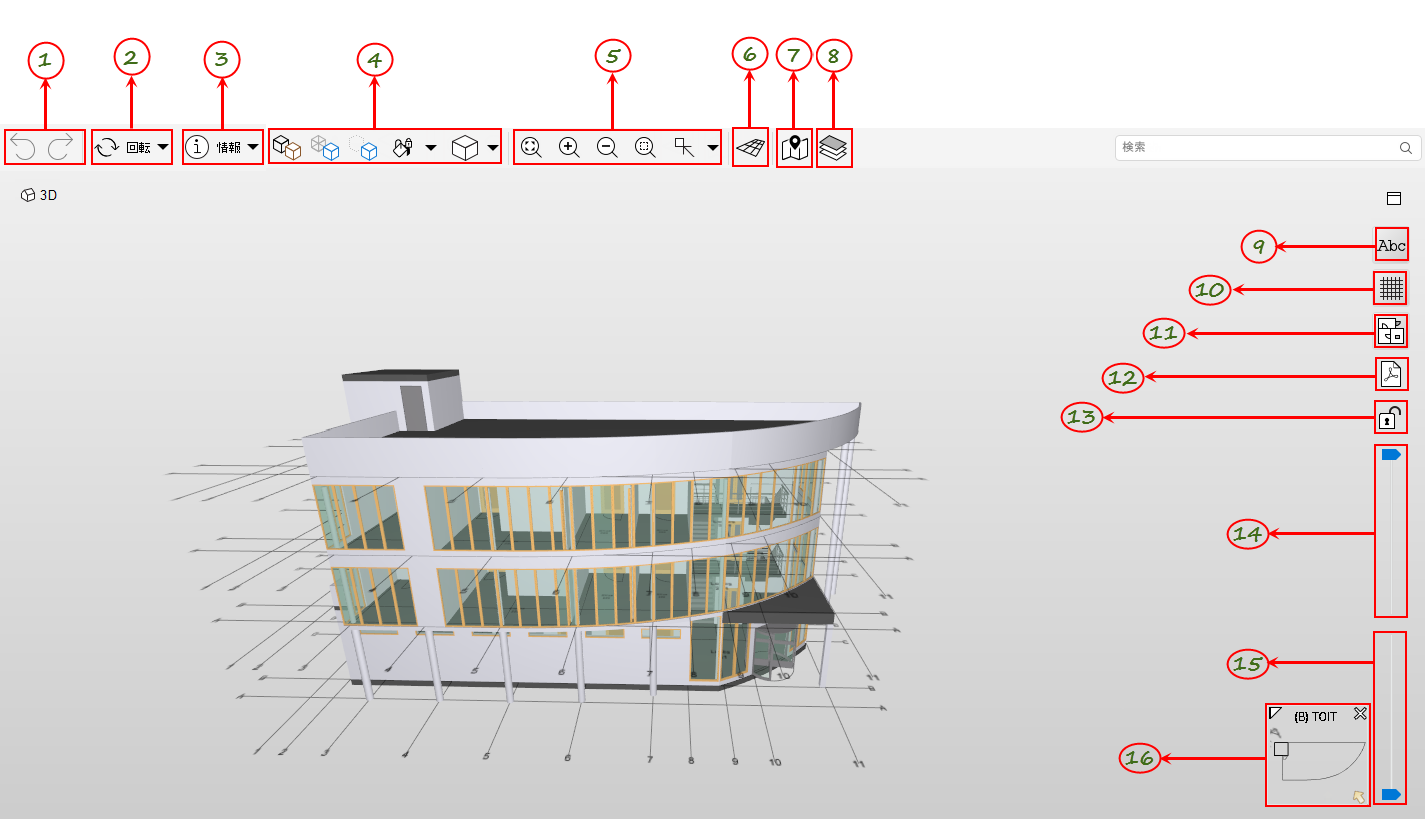Open the measure tool dropdown arrow

(x=712, y=148)
